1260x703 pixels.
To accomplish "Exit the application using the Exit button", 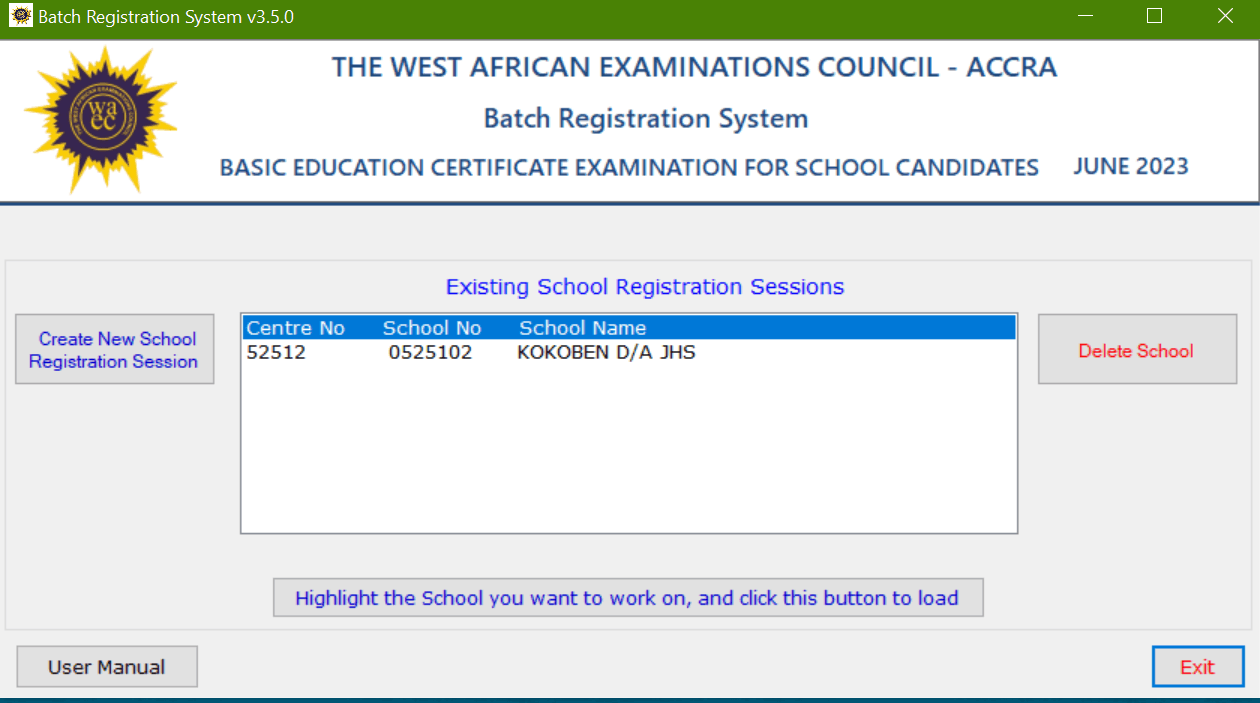I will (x=1198, y=667).
